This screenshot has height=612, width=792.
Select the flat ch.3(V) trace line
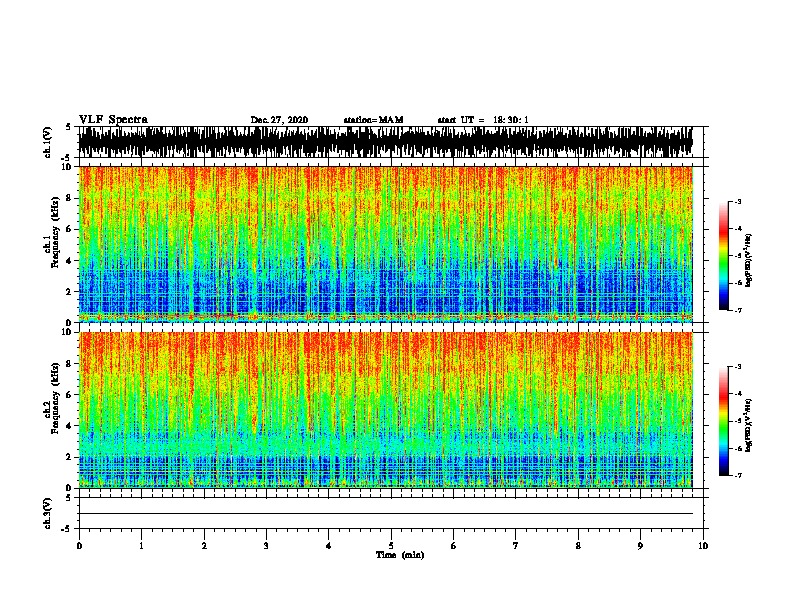386,514
